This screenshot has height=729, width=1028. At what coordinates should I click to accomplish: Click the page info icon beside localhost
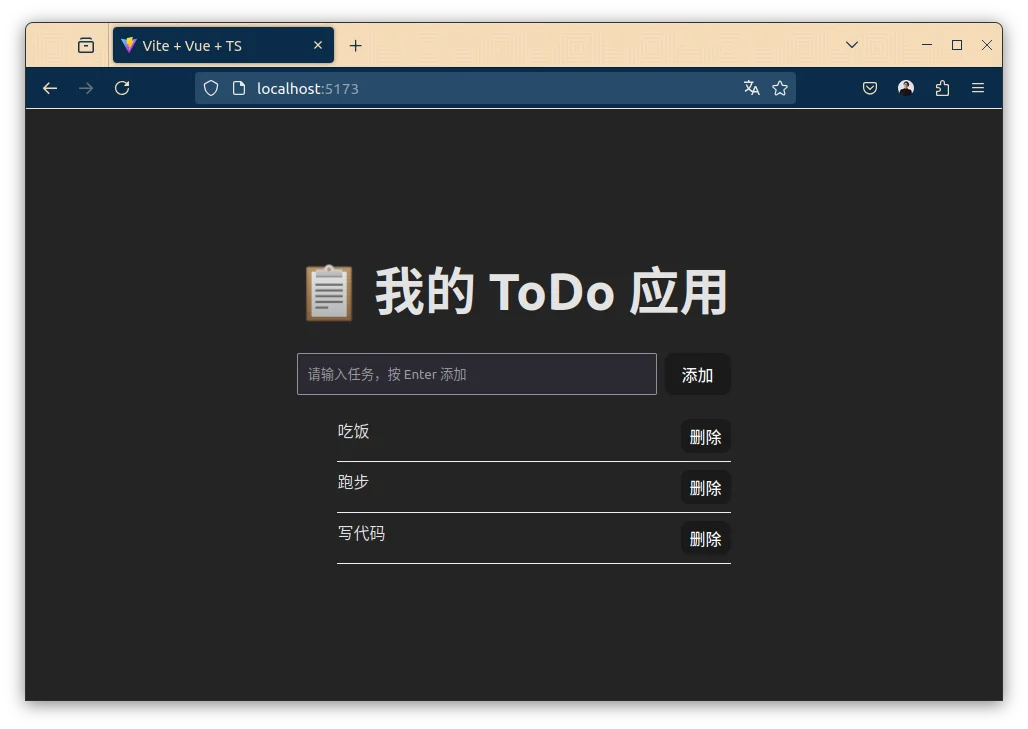pyautogui.click(x=239, y=89)
